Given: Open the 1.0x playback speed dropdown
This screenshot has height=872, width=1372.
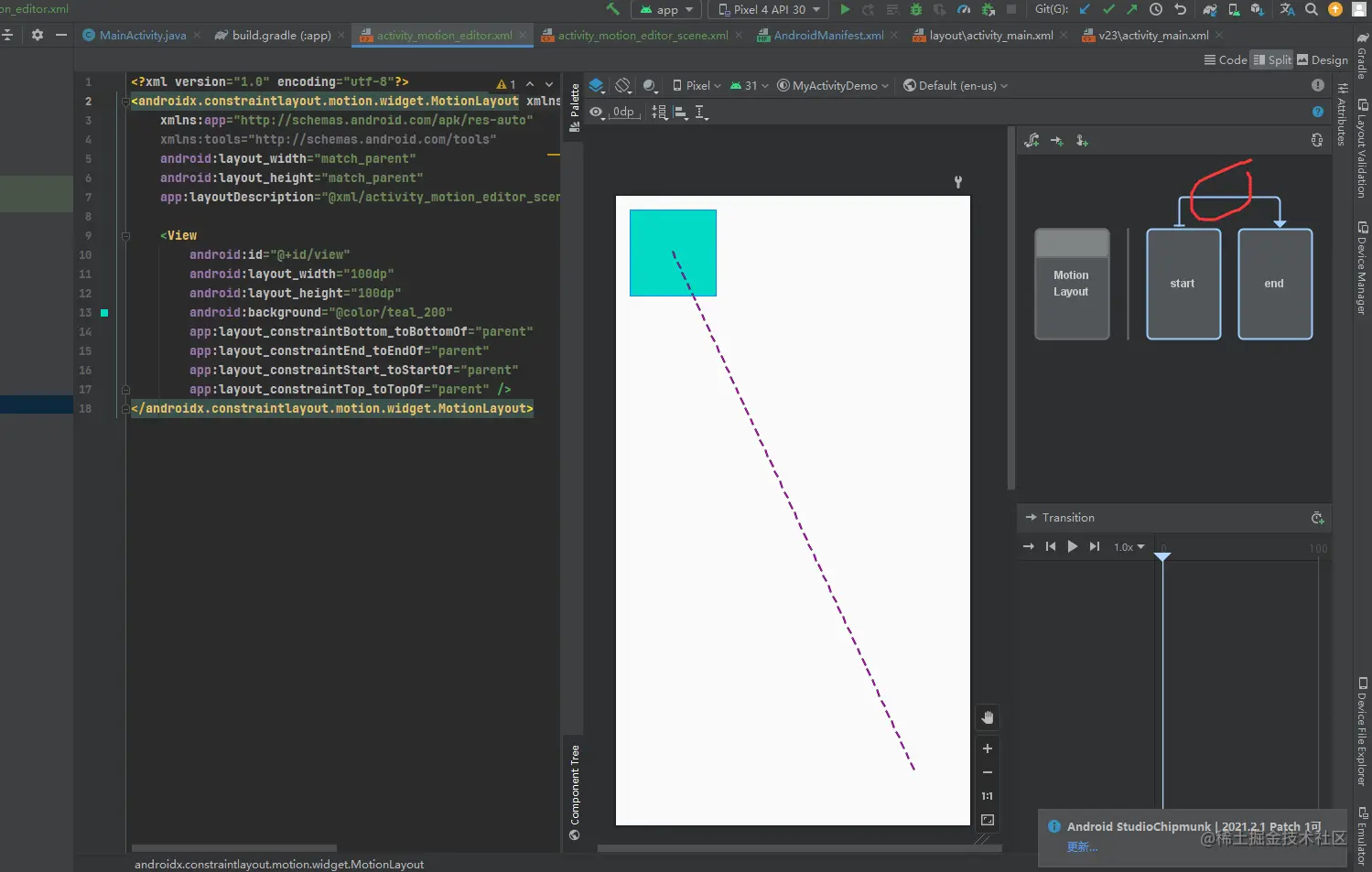Looking at the screenshot, I should tap(1129, 547).
